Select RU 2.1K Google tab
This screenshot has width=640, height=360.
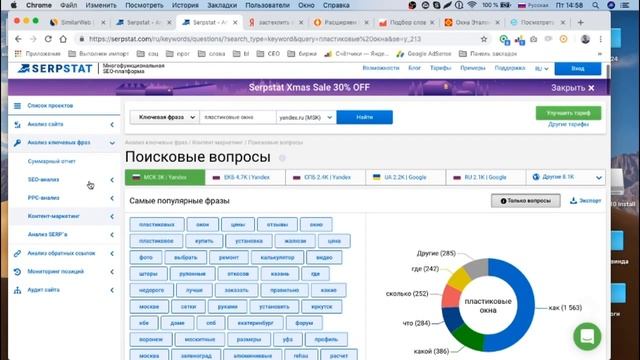coord(486,177)
